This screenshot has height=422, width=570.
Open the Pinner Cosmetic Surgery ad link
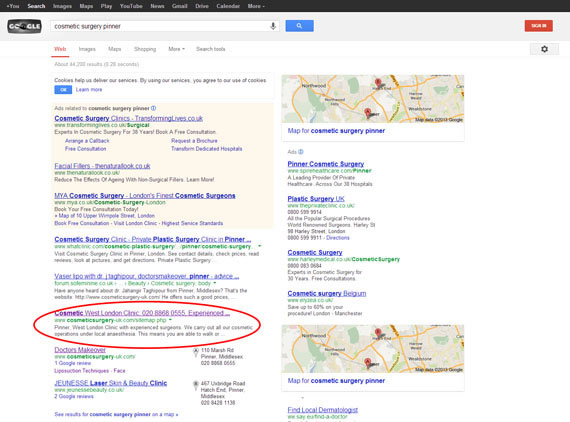coord(325,164)
